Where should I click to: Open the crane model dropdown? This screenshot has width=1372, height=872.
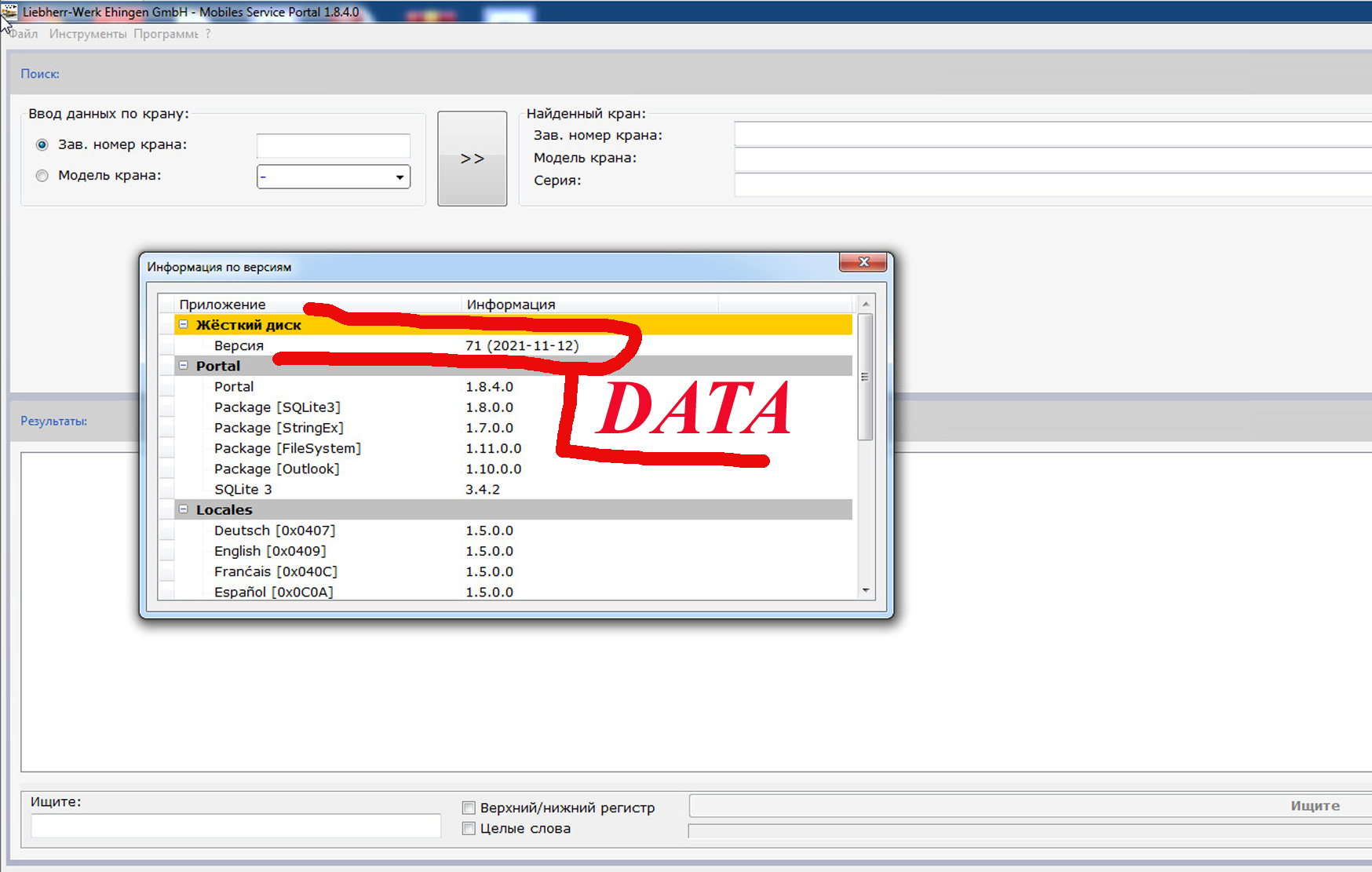[x=400, y=177]
